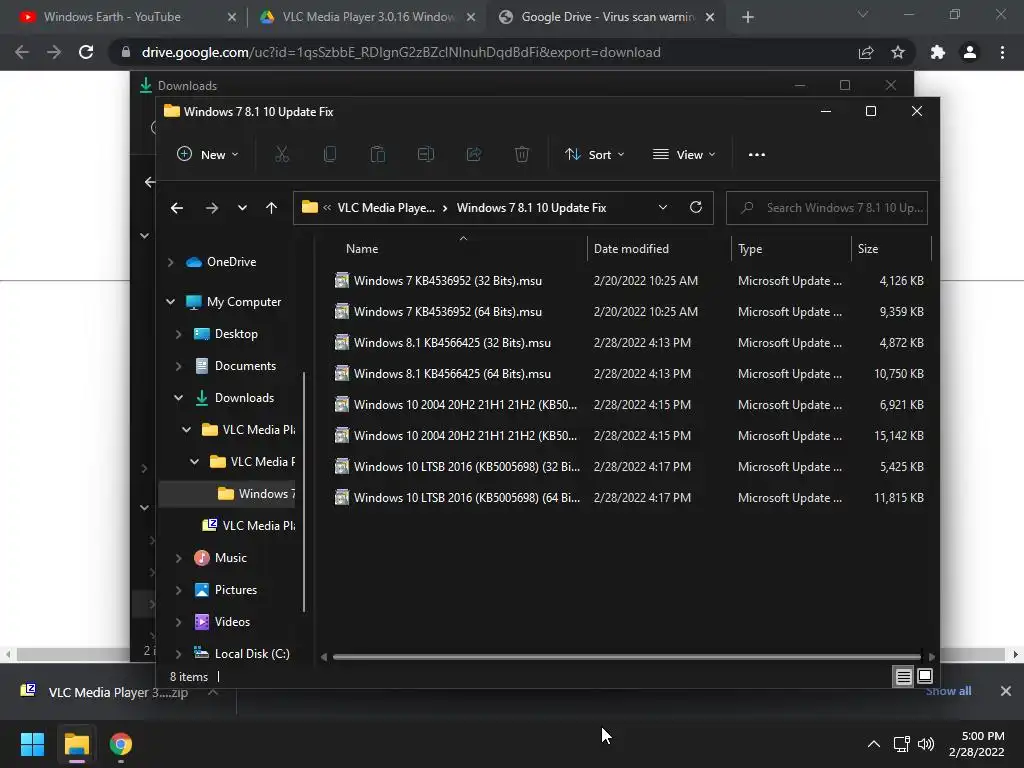The width and height of the screenshot is (1024, 768).
Task: Click the 6,921 KB size cell
Action: pos(901,405)
